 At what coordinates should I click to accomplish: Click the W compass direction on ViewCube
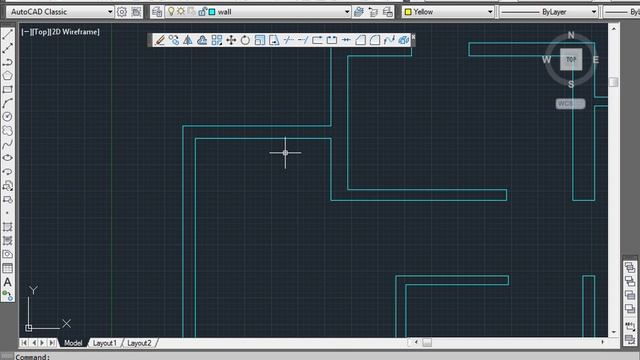coord(546,60)
